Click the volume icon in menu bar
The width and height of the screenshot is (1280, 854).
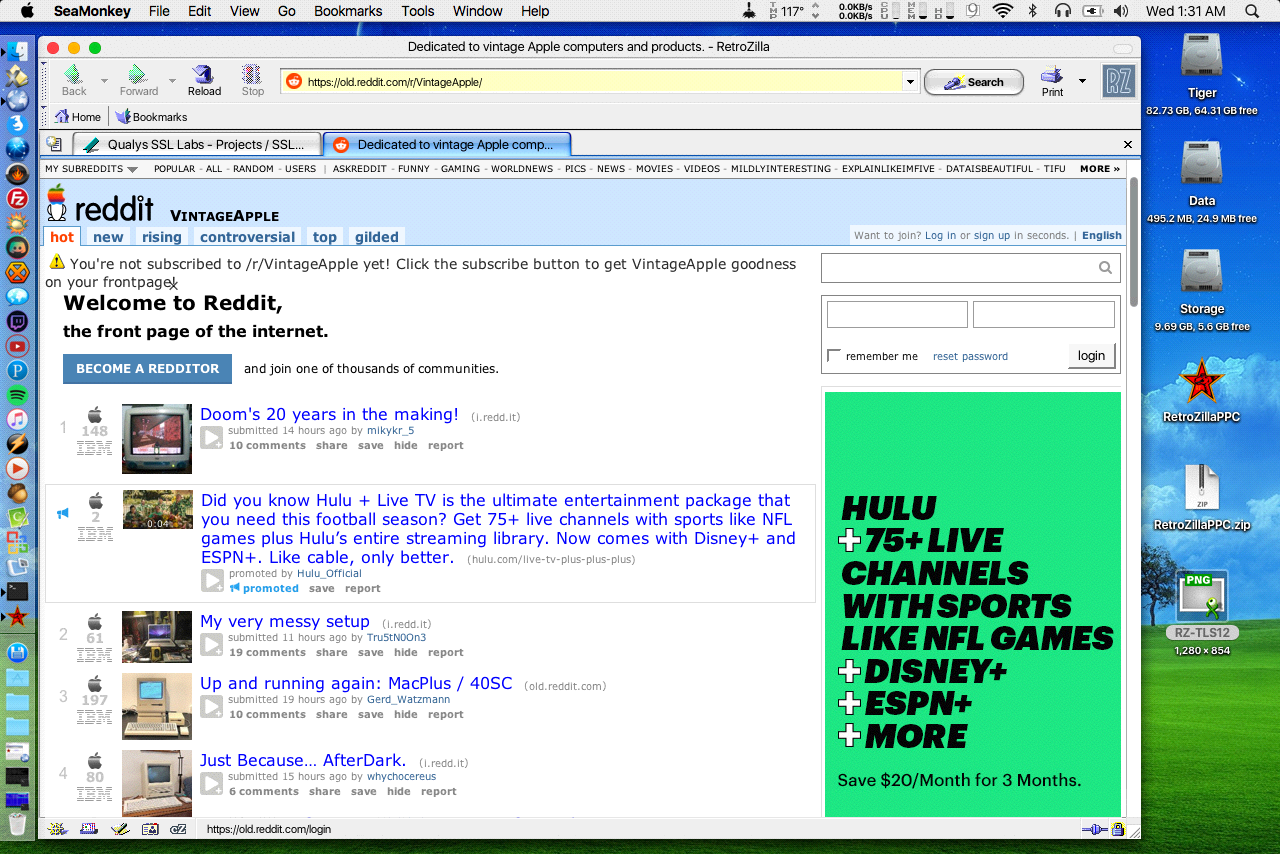[1121, 11]
